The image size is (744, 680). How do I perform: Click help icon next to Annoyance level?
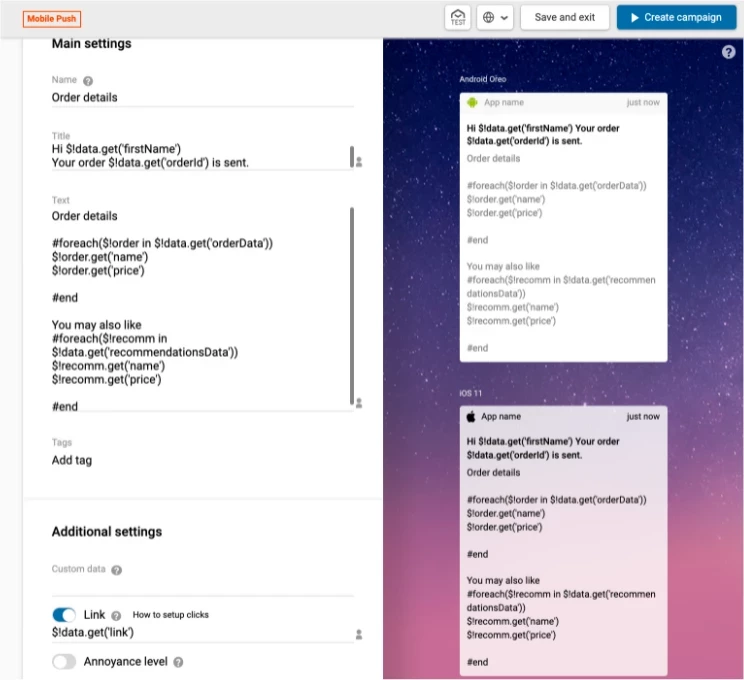click(x=178, y=662)
